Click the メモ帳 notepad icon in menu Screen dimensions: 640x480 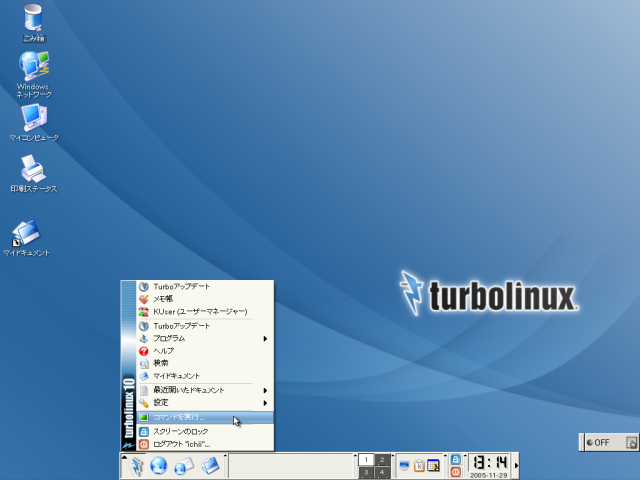144,299
